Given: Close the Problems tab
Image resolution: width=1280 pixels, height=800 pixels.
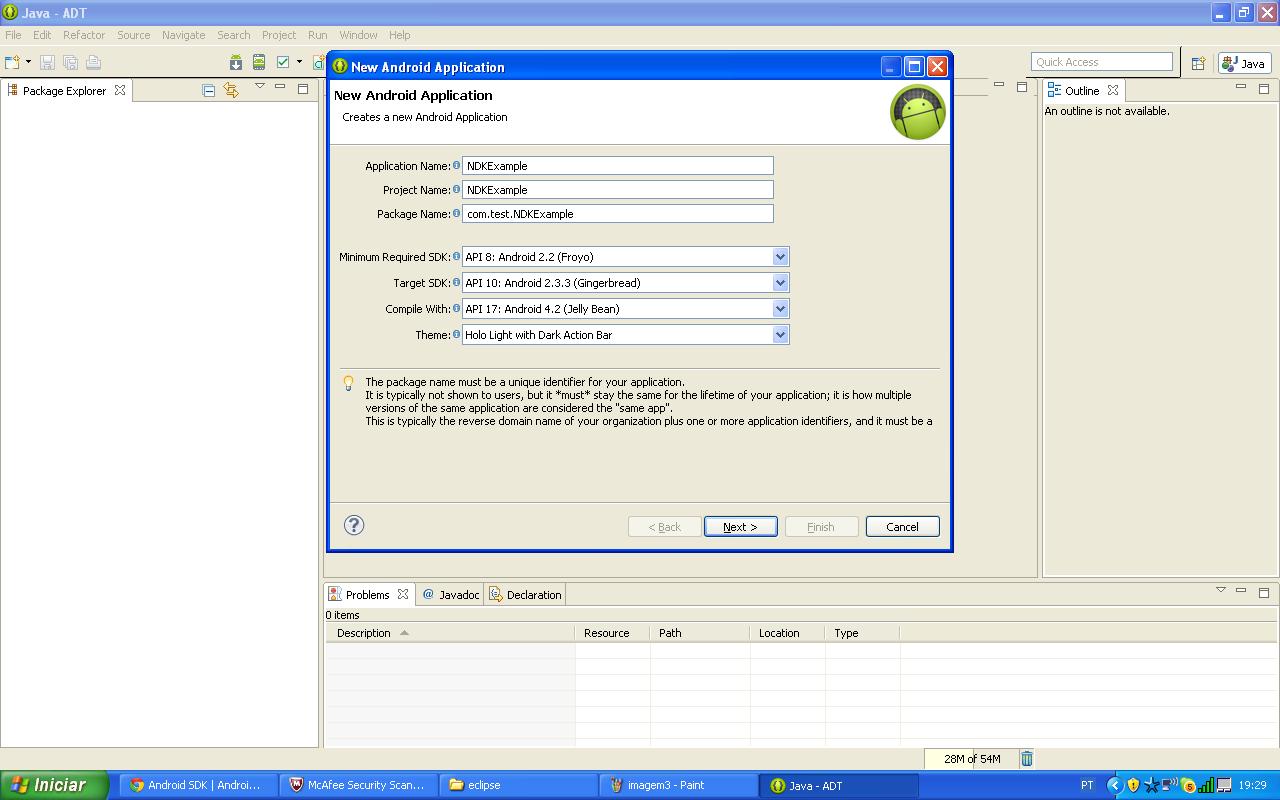Looking at the screenshot, I should pos(402,594).
